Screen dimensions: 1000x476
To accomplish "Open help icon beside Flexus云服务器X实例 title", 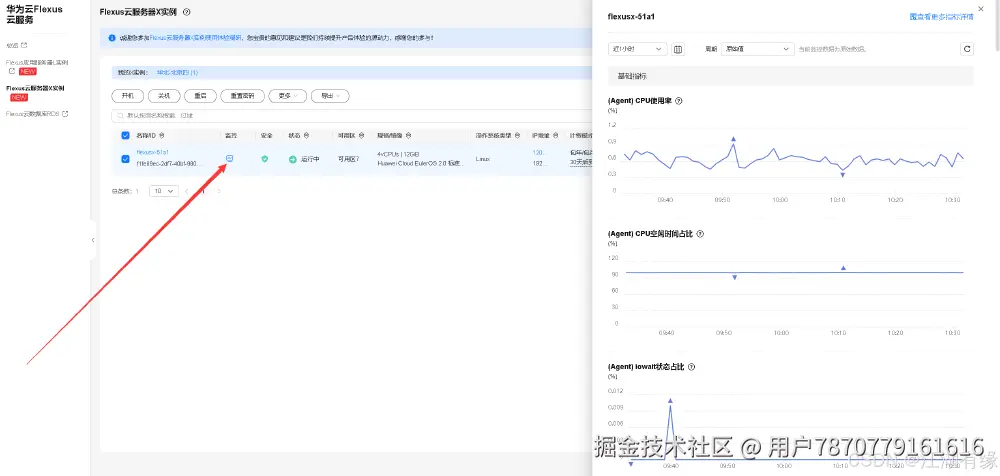I will click(186, 11).
